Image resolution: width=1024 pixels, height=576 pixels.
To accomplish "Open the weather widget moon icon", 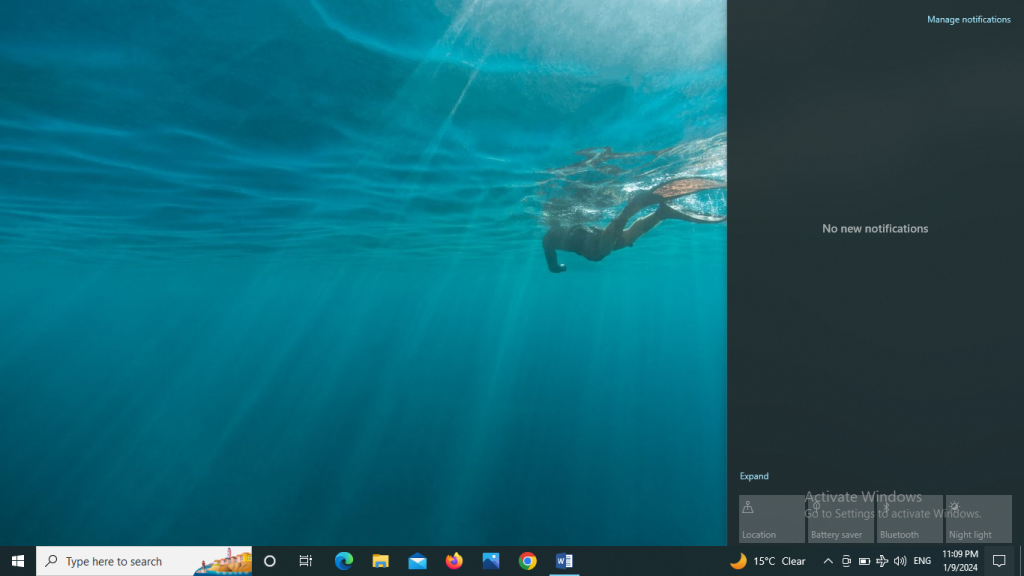I will point(738,561).
